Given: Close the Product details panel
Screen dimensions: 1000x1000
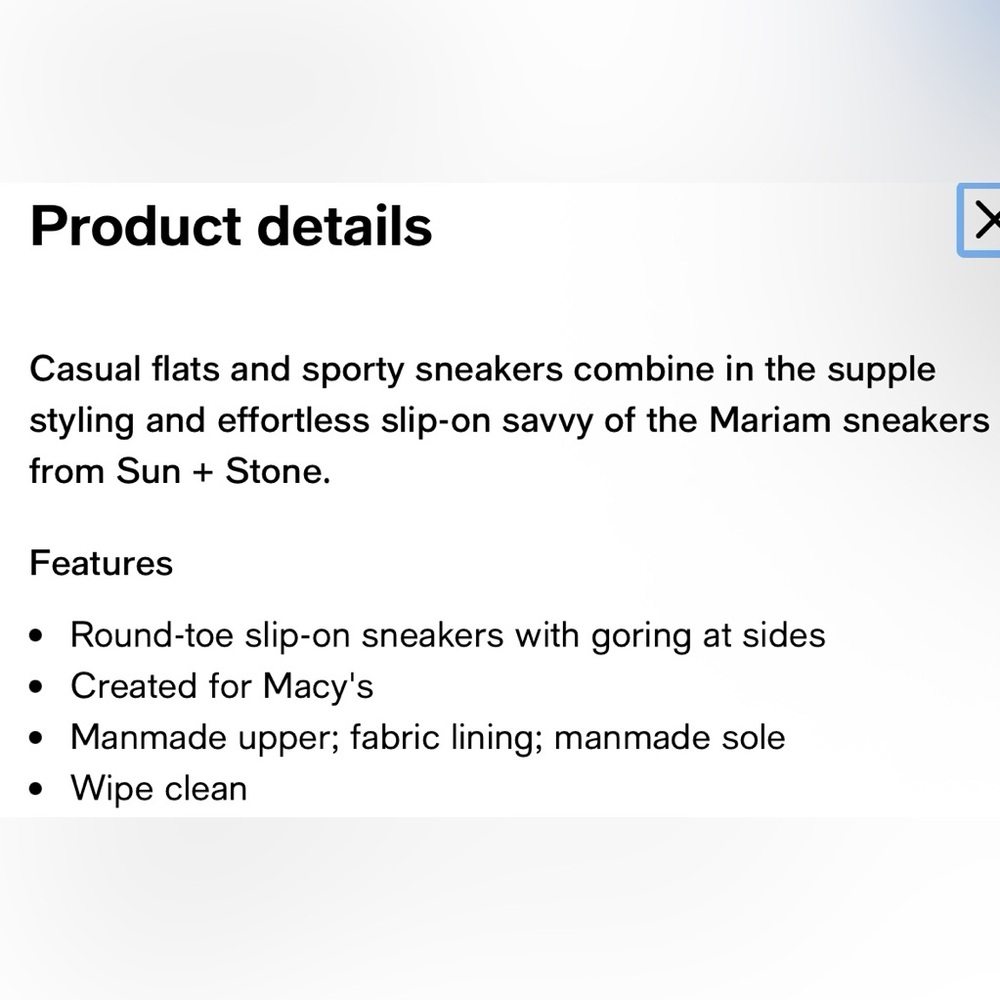Looking at the screenshot, I should 980,220.
